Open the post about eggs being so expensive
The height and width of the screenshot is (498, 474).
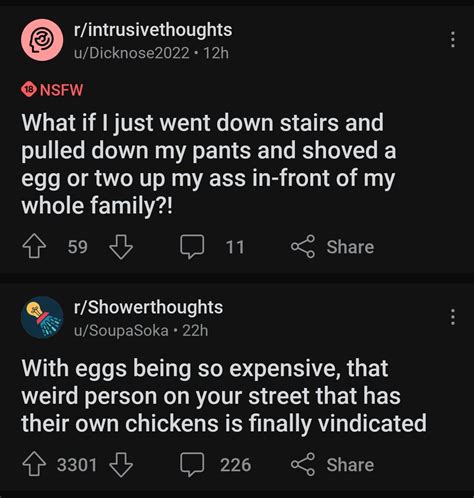224,396
